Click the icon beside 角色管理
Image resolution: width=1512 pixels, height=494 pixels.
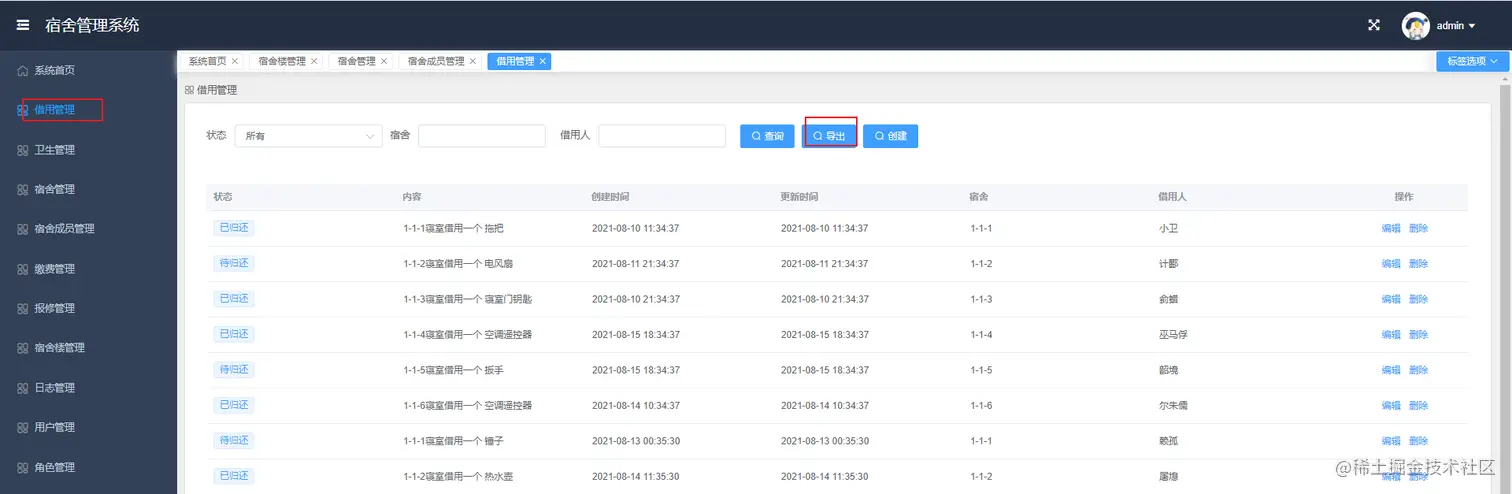(23, 467)
